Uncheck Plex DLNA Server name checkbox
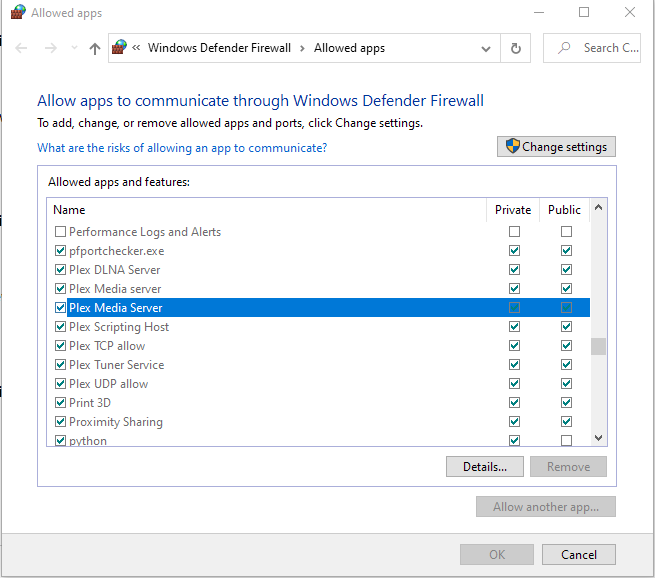 point(61,269)
